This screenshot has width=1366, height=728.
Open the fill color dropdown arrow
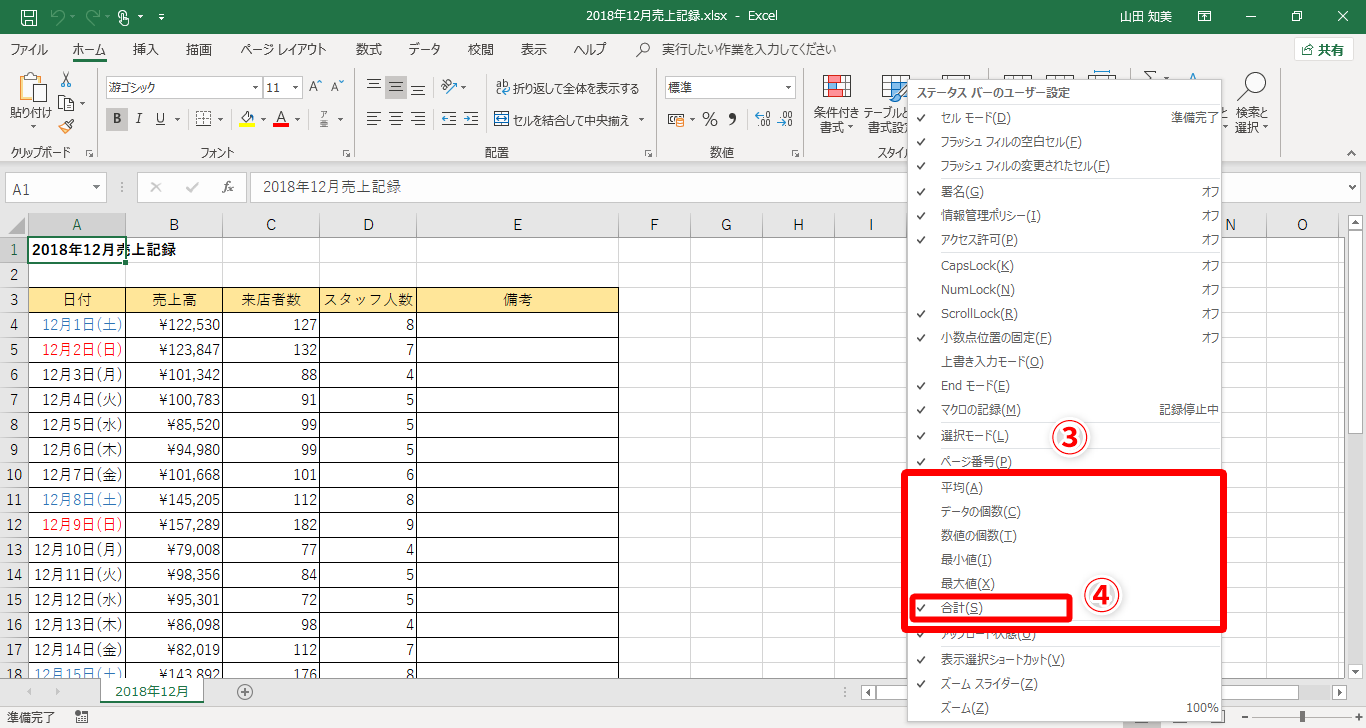tap(263, 120)
